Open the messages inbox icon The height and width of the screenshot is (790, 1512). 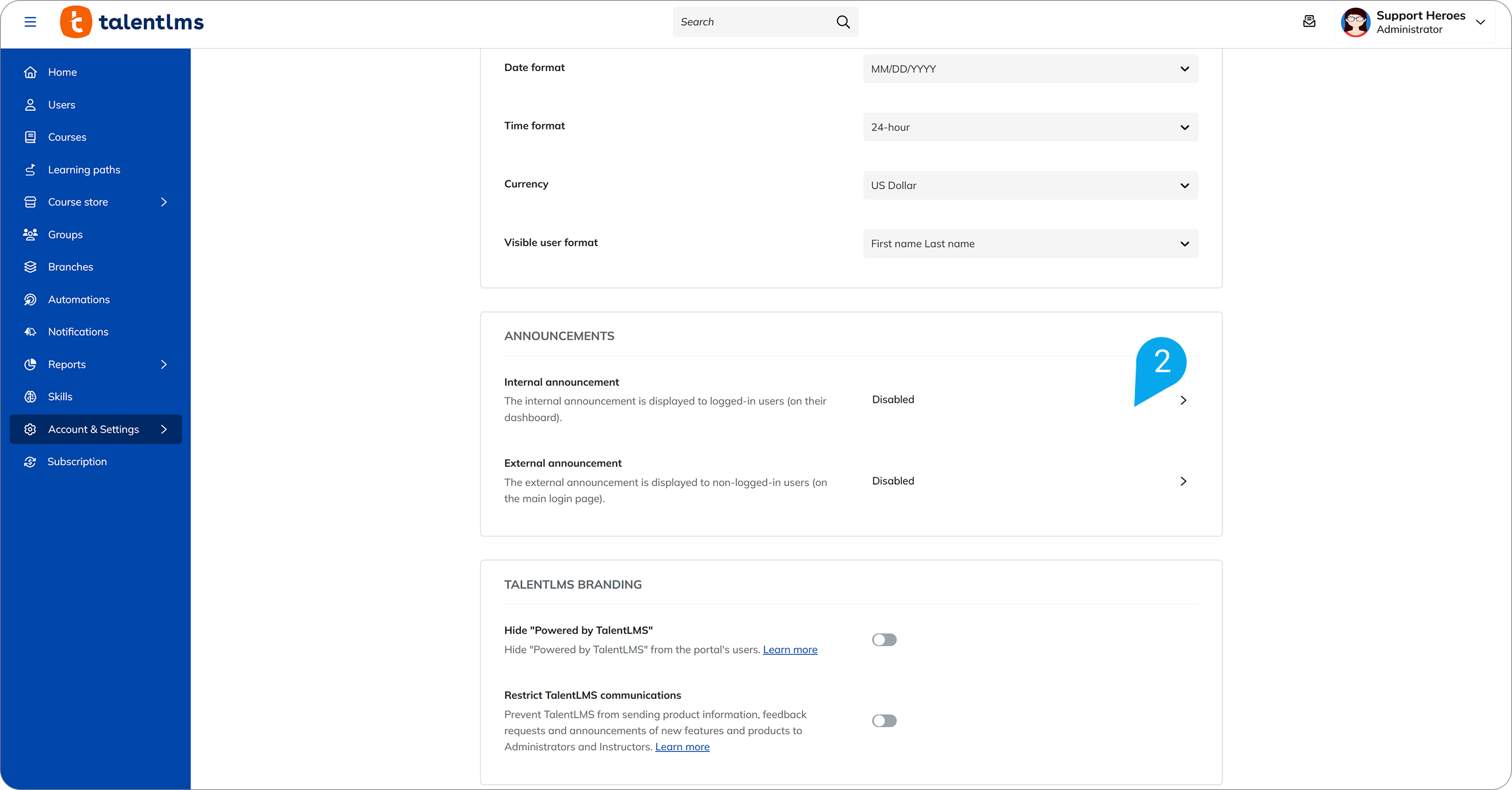tap(1309, 22)
